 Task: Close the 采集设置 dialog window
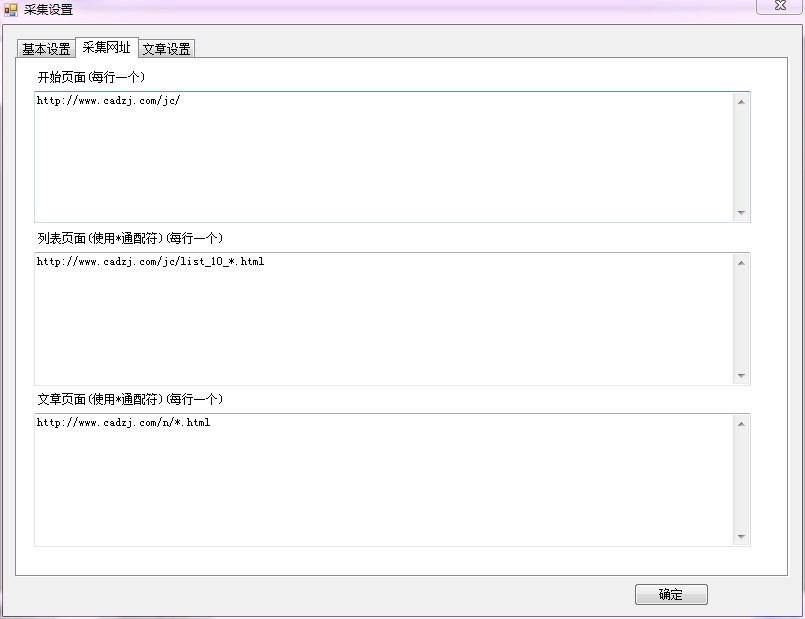click(x=780, y=7)
